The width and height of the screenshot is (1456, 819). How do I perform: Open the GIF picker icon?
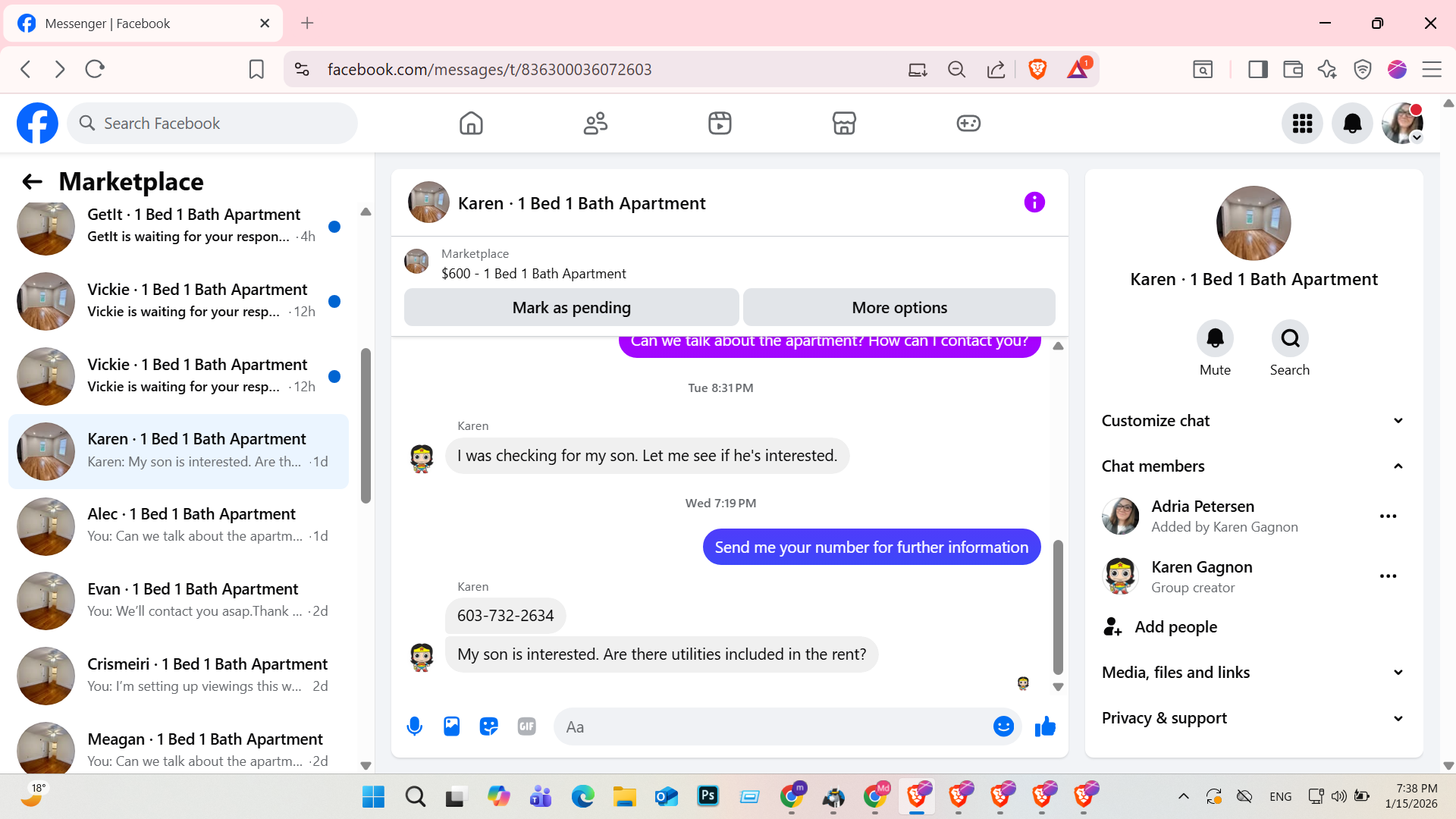coord(526,726)
